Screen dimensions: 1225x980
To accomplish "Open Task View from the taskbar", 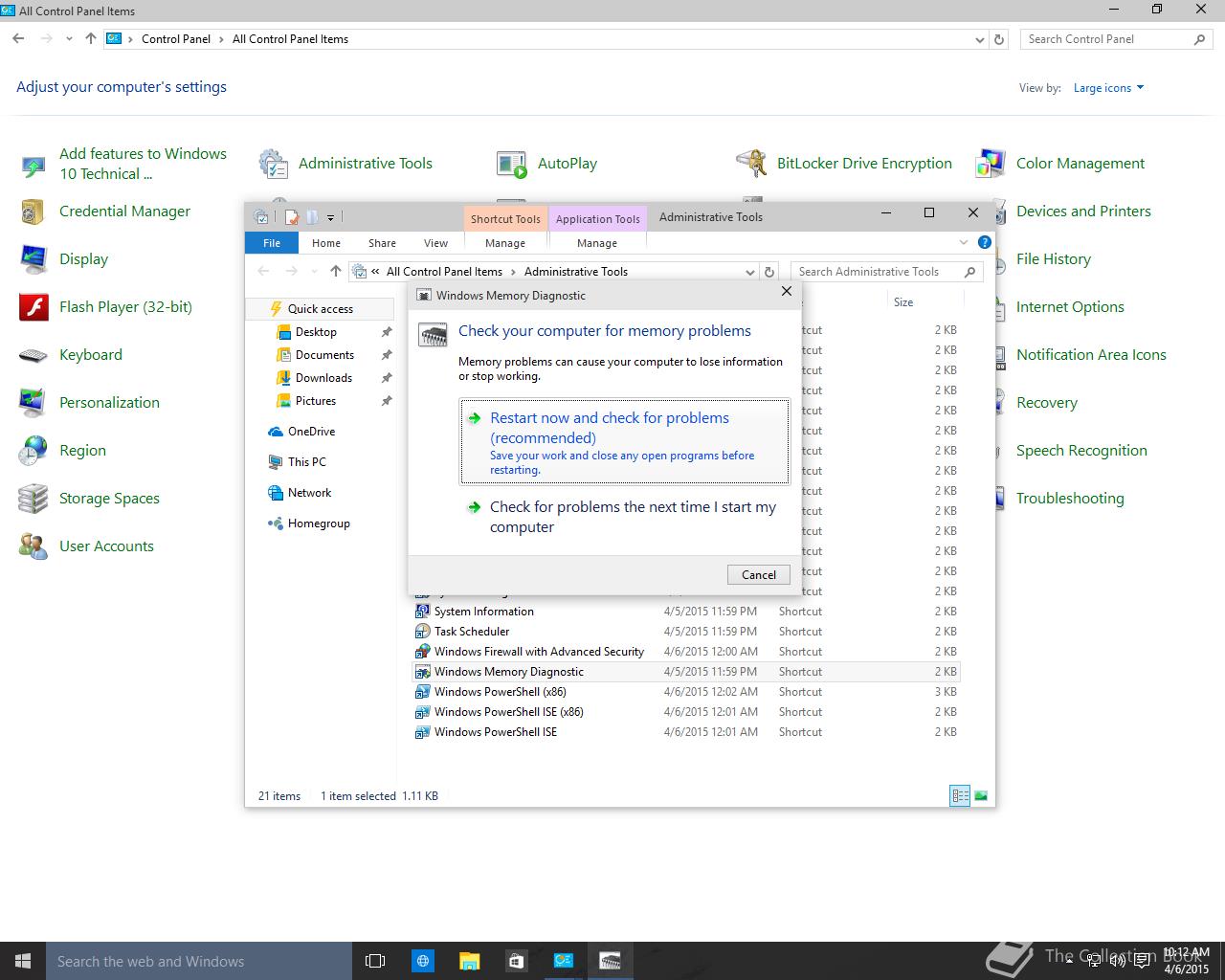I will tap(375, 961).
